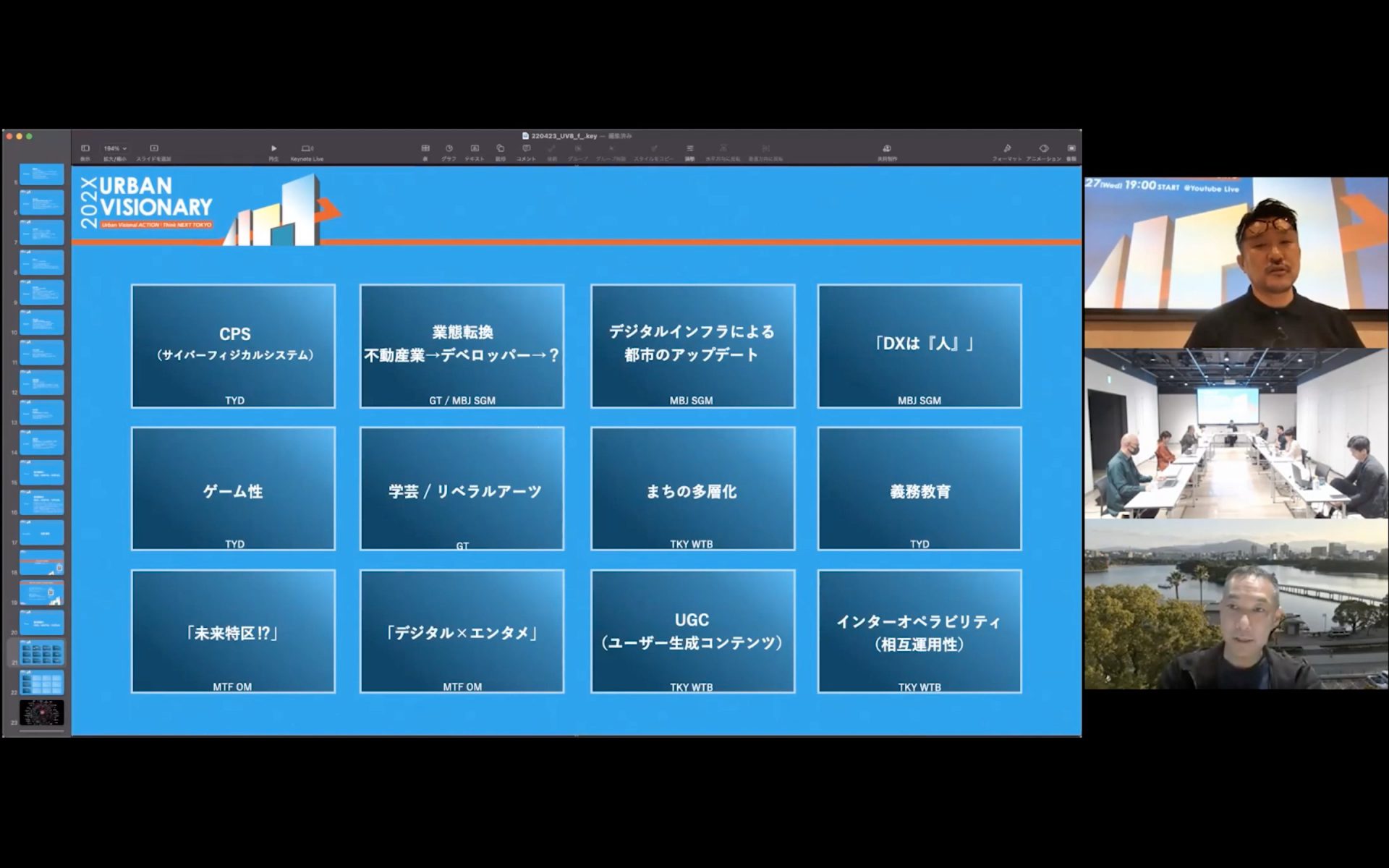Open the View options dropdown
Screen dimensions: 1389x868
click(x=85, y=150)
